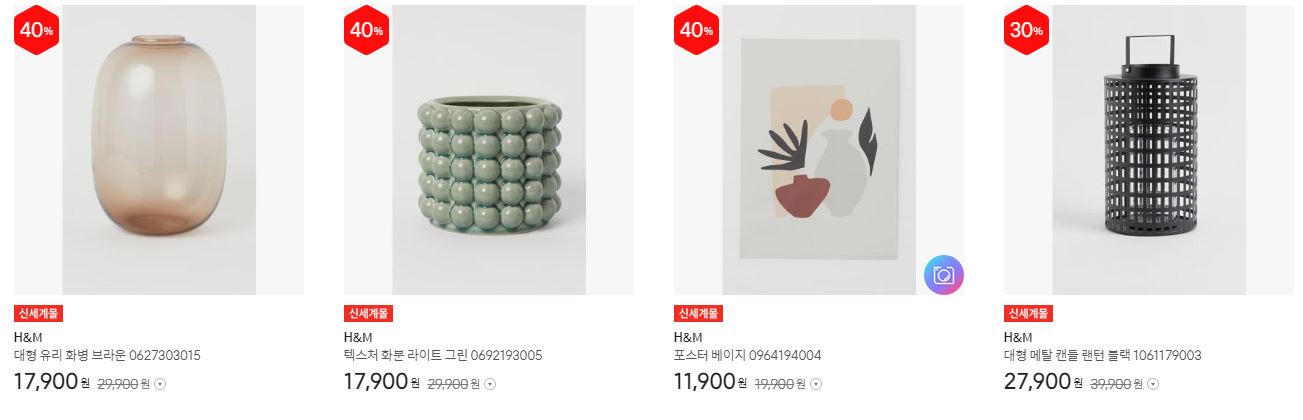Expand price details arrow next to 39,900원
Screen dimensions: 1303x420
[x=1153, y=384]
